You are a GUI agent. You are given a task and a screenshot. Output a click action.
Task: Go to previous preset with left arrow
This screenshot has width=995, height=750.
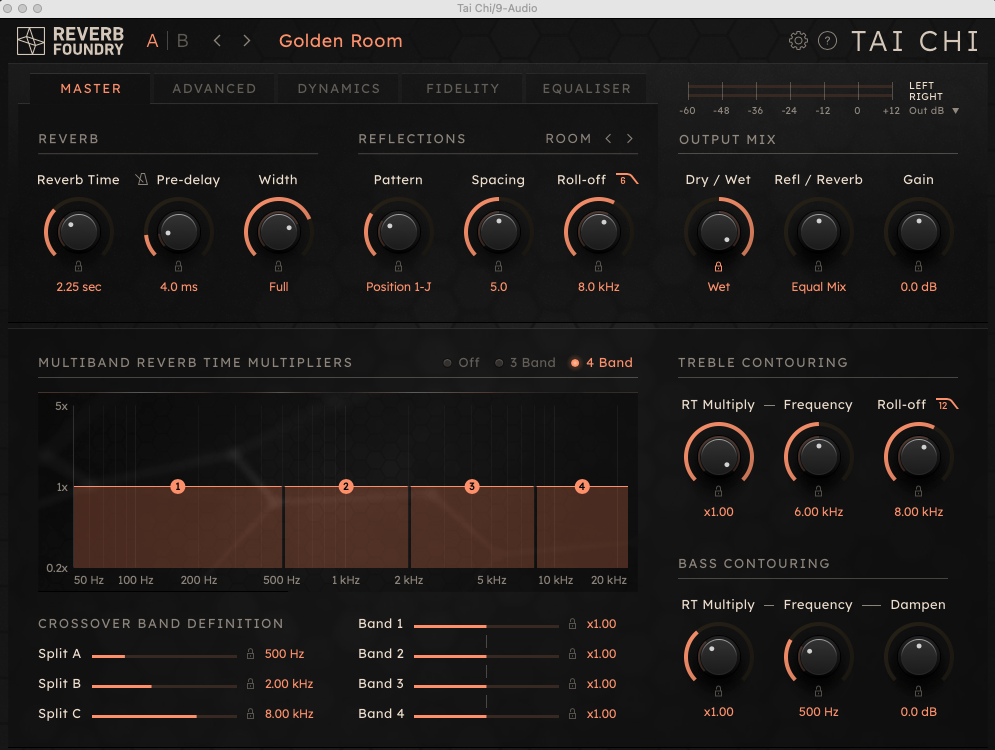pyautogui.click(x=218, y=41)
